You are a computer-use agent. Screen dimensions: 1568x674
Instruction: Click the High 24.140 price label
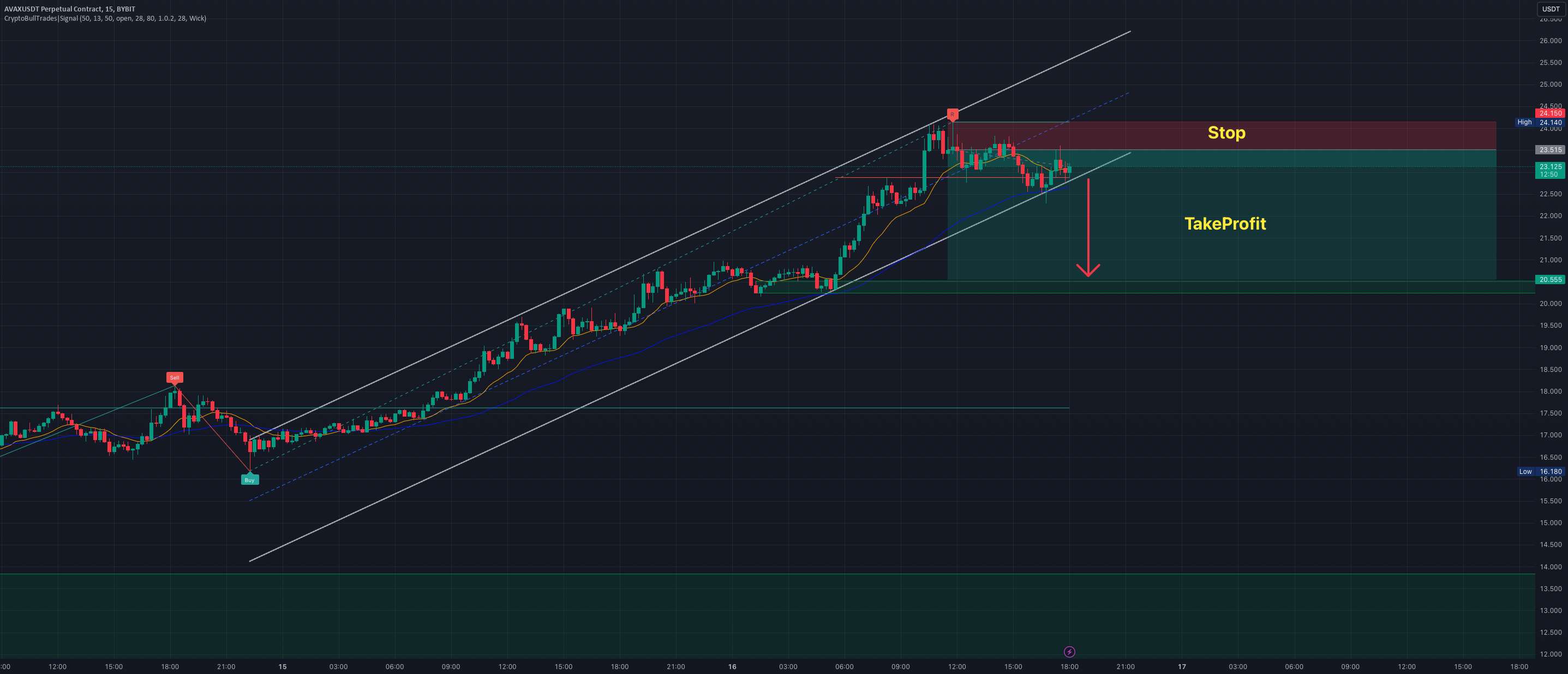pos(1540,122)
